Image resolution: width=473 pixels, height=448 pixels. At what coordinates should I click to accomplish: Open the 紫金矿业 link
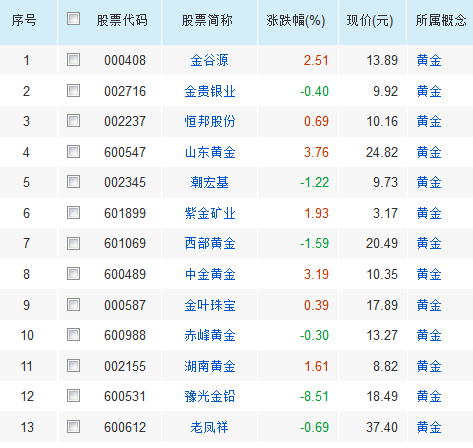pos(210,213)
